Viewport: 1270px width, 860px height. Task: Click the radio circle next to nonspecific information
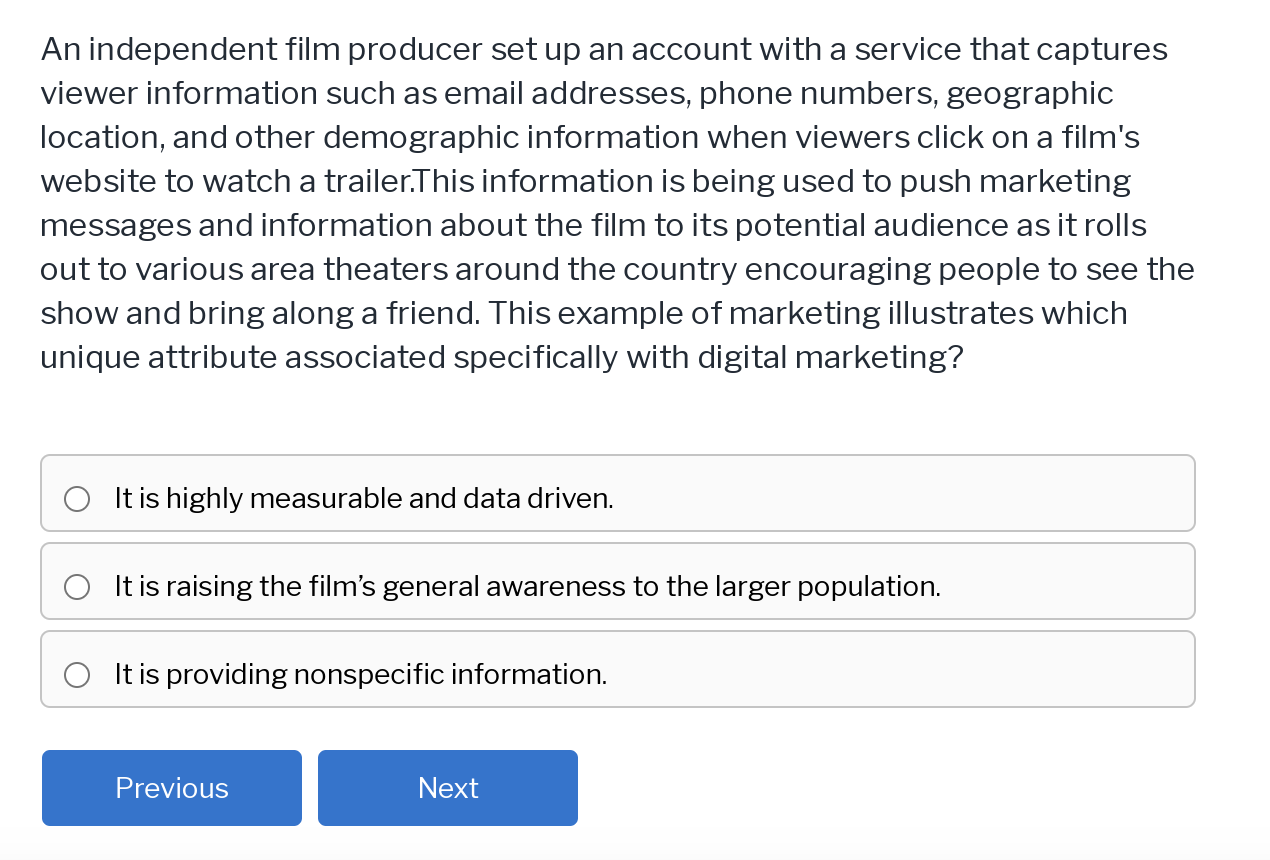click(x=77, y=674)
